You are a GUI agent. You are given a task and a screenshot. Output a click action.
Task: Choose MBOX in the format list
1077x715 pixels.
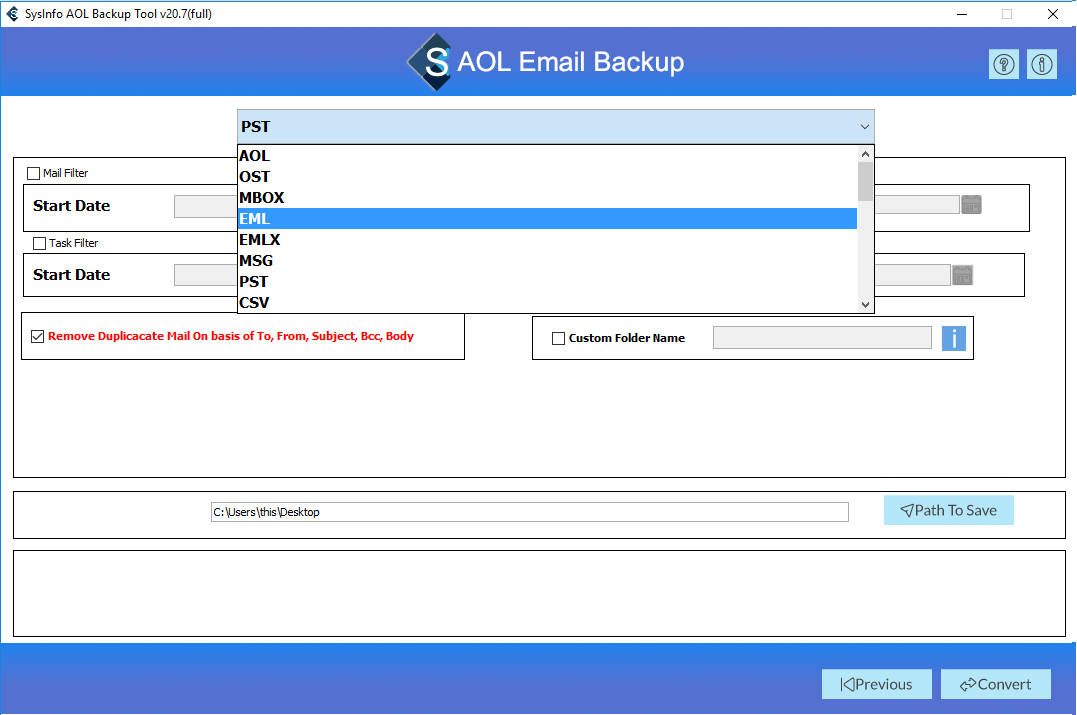tap(547, 197)
